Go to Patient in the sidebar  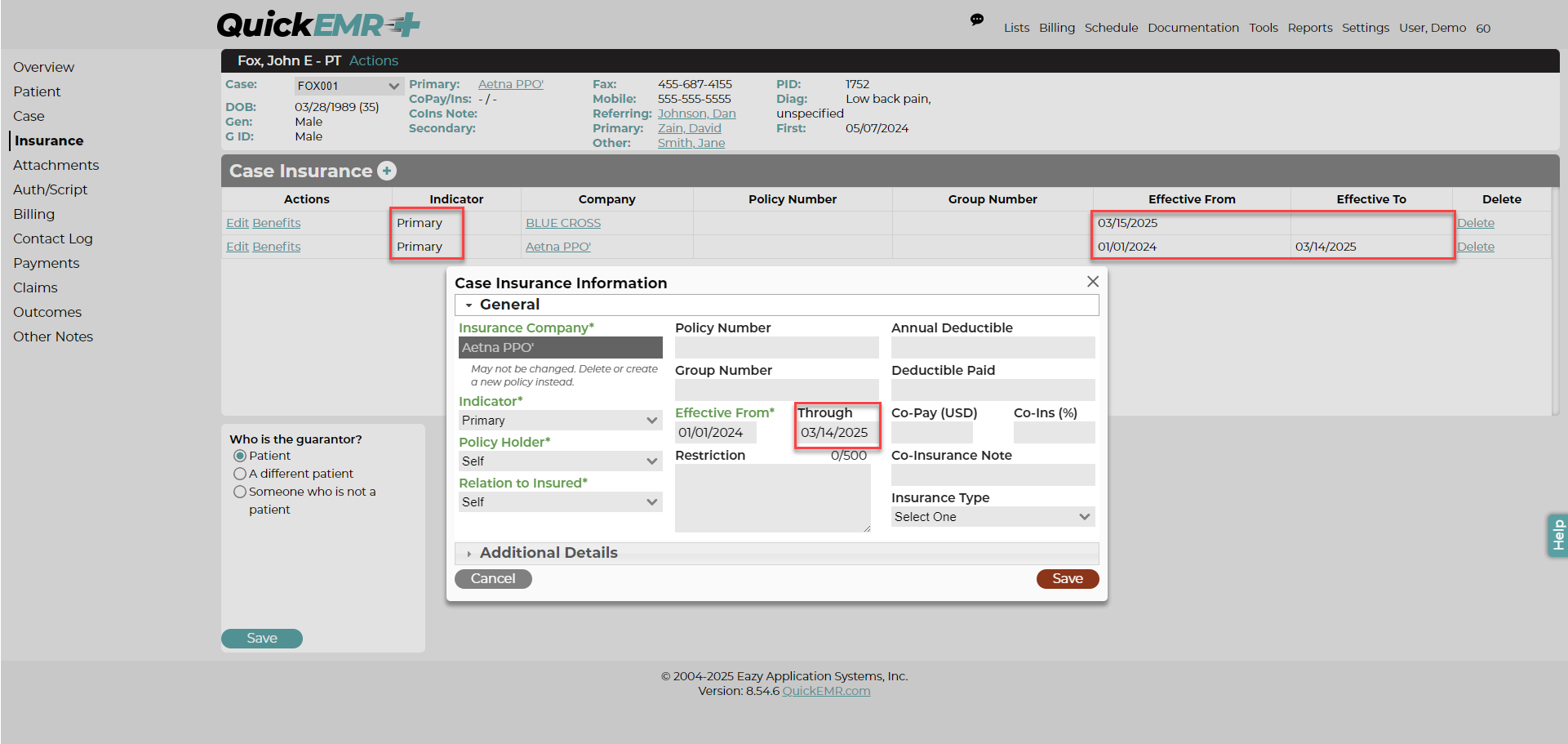37,91
